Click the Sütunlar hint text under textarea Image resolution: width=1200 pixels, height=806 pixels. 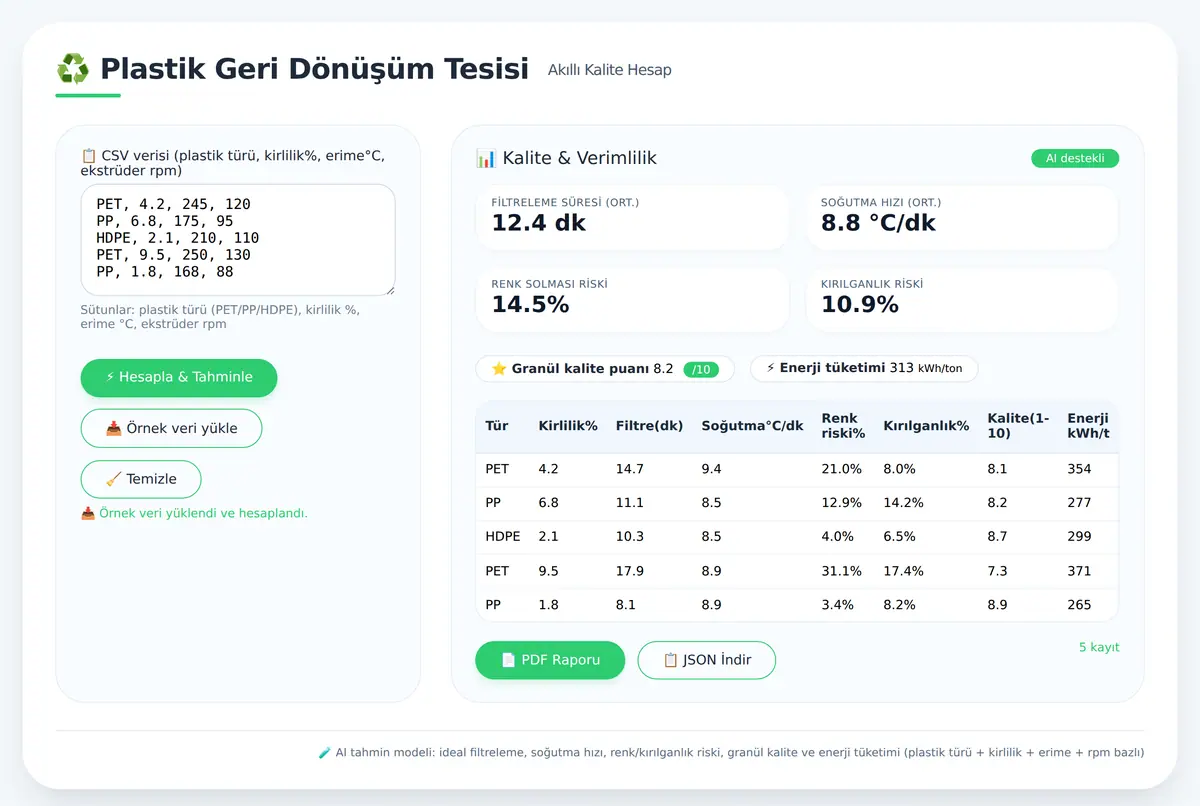(x=220, y=317)
